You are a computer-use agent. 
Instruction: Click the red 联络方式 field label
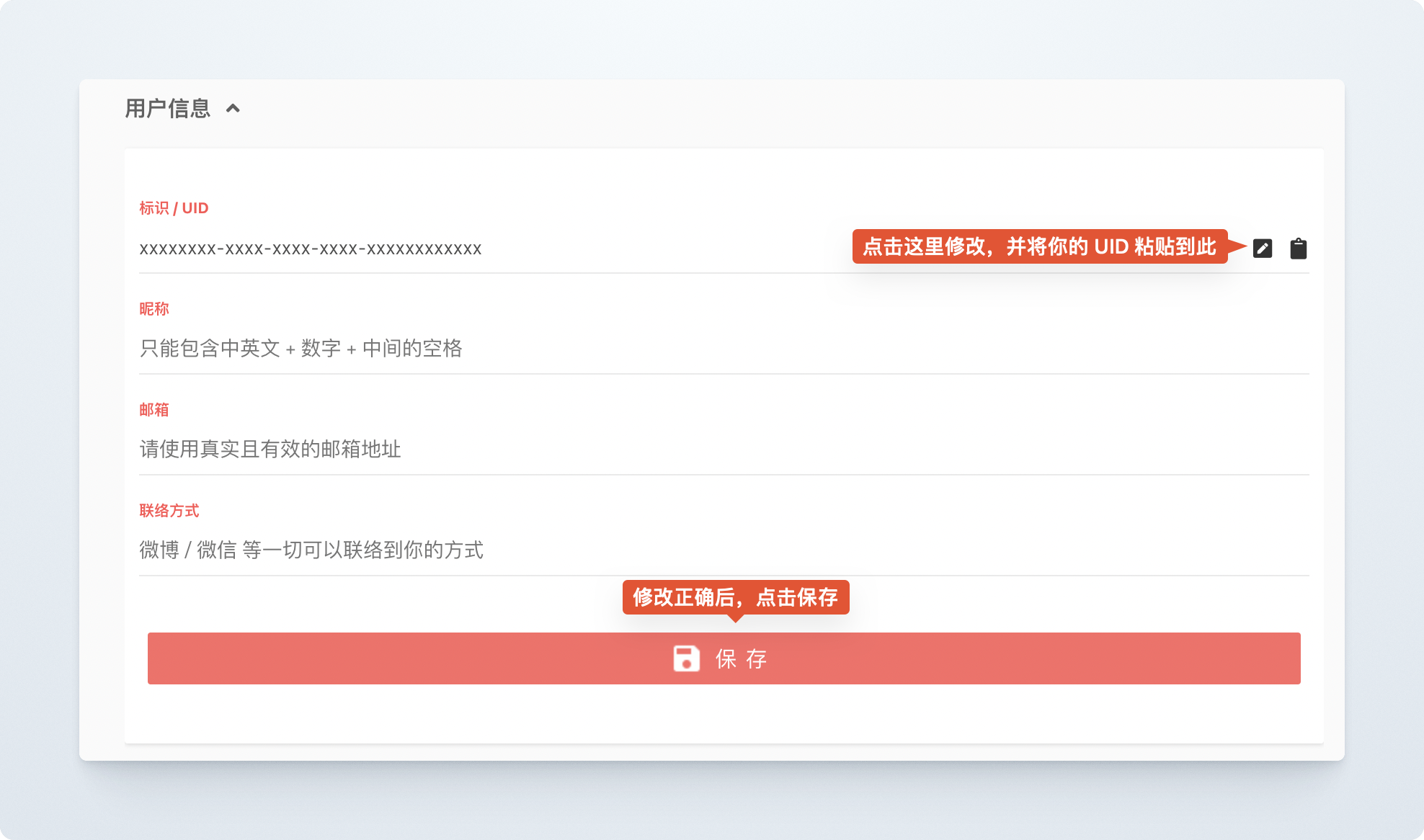coord(169,510)
